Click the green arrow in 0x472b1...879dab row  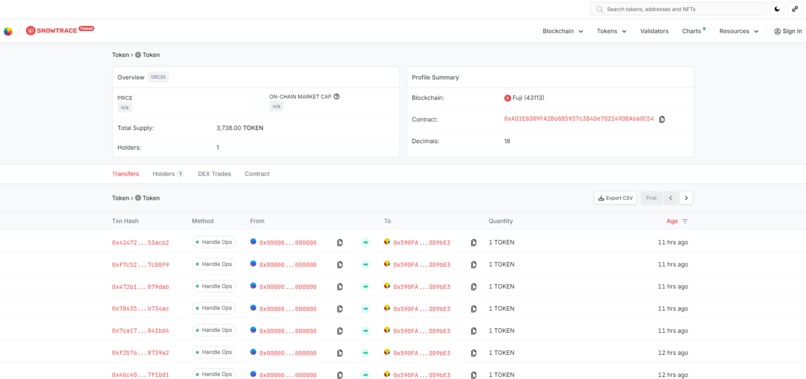(365, 287)
